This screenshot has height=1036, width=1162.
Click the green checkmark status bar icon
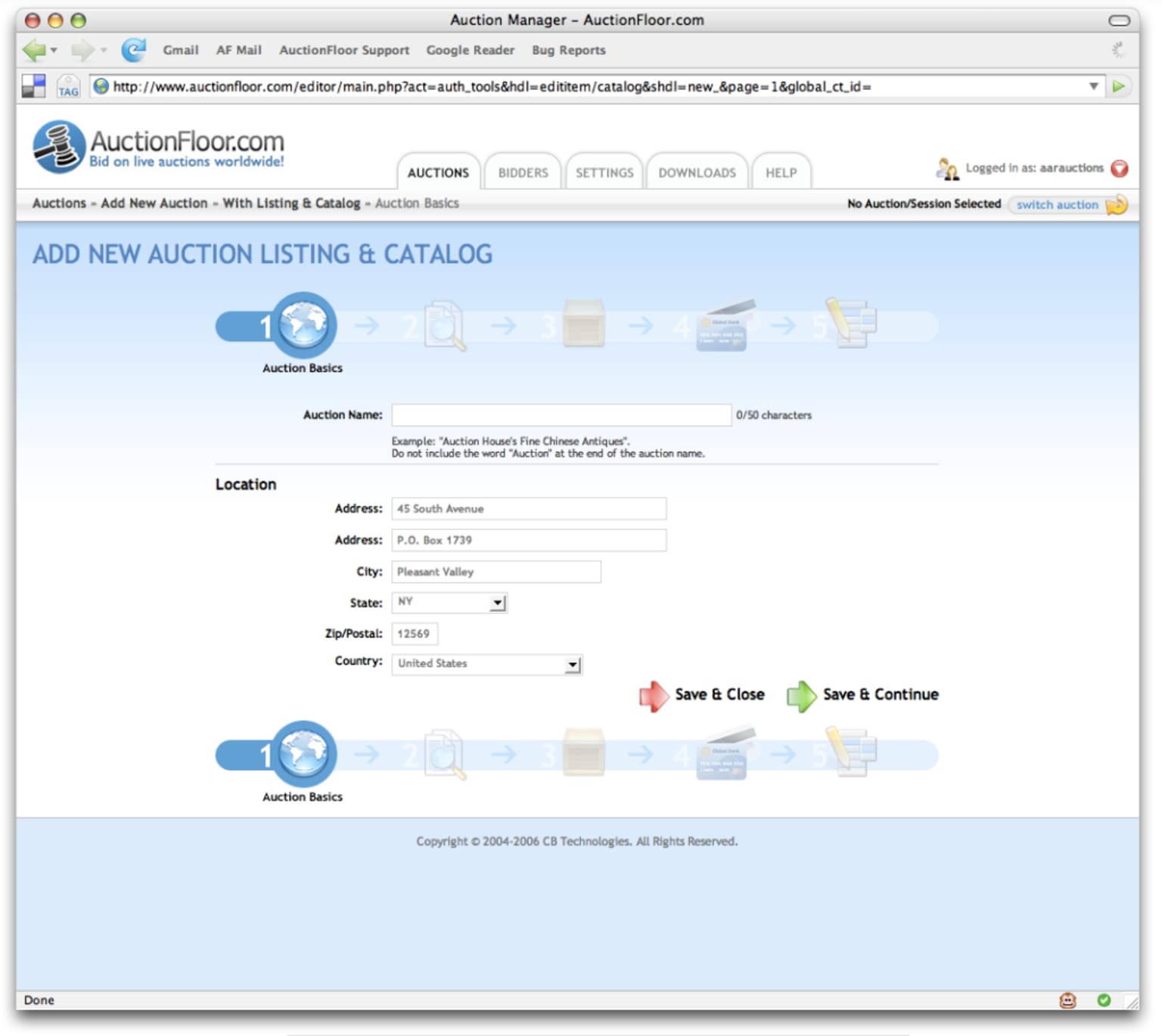click(1104, 1000)
